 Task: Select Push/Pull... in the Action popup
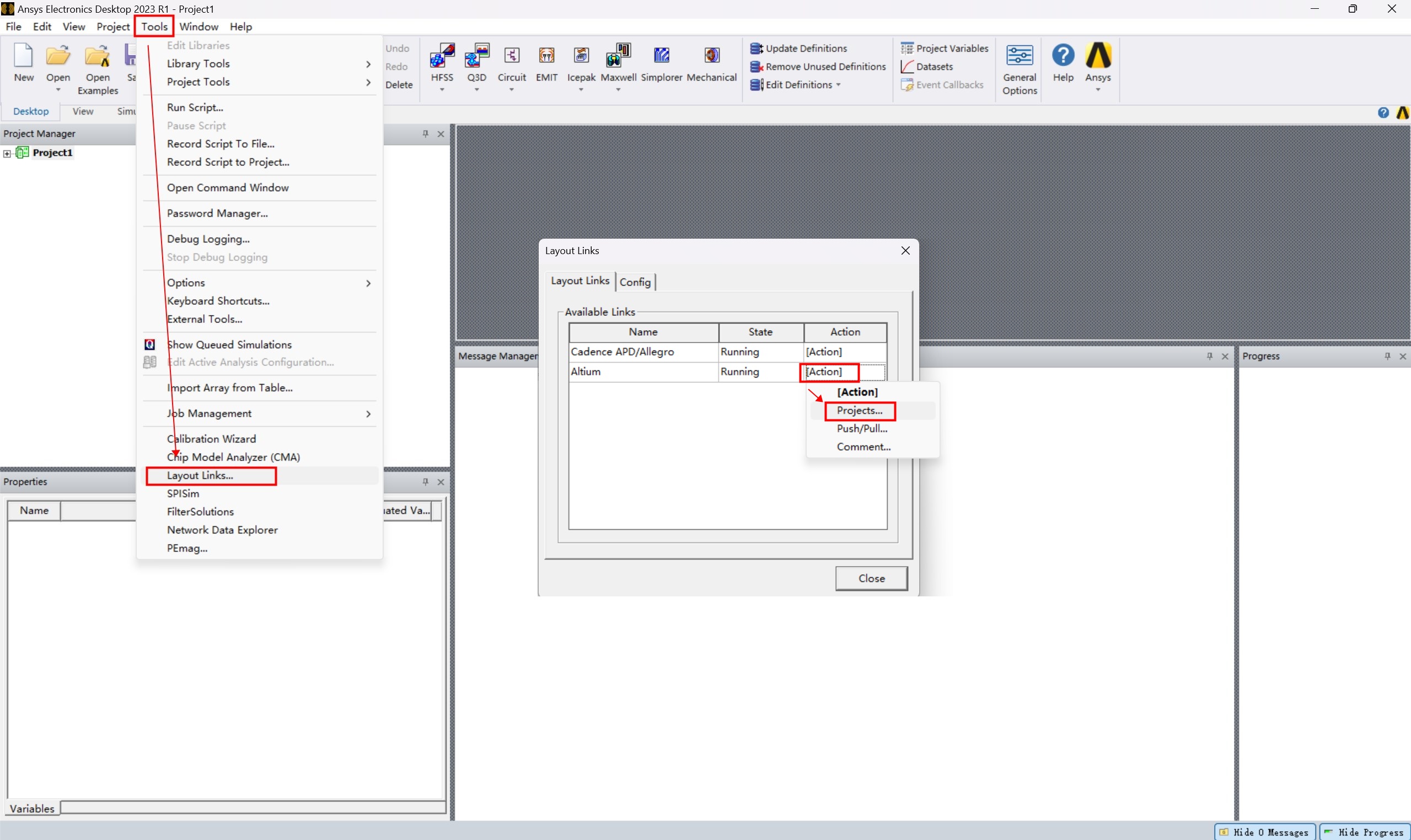click(x=862, y=429)
